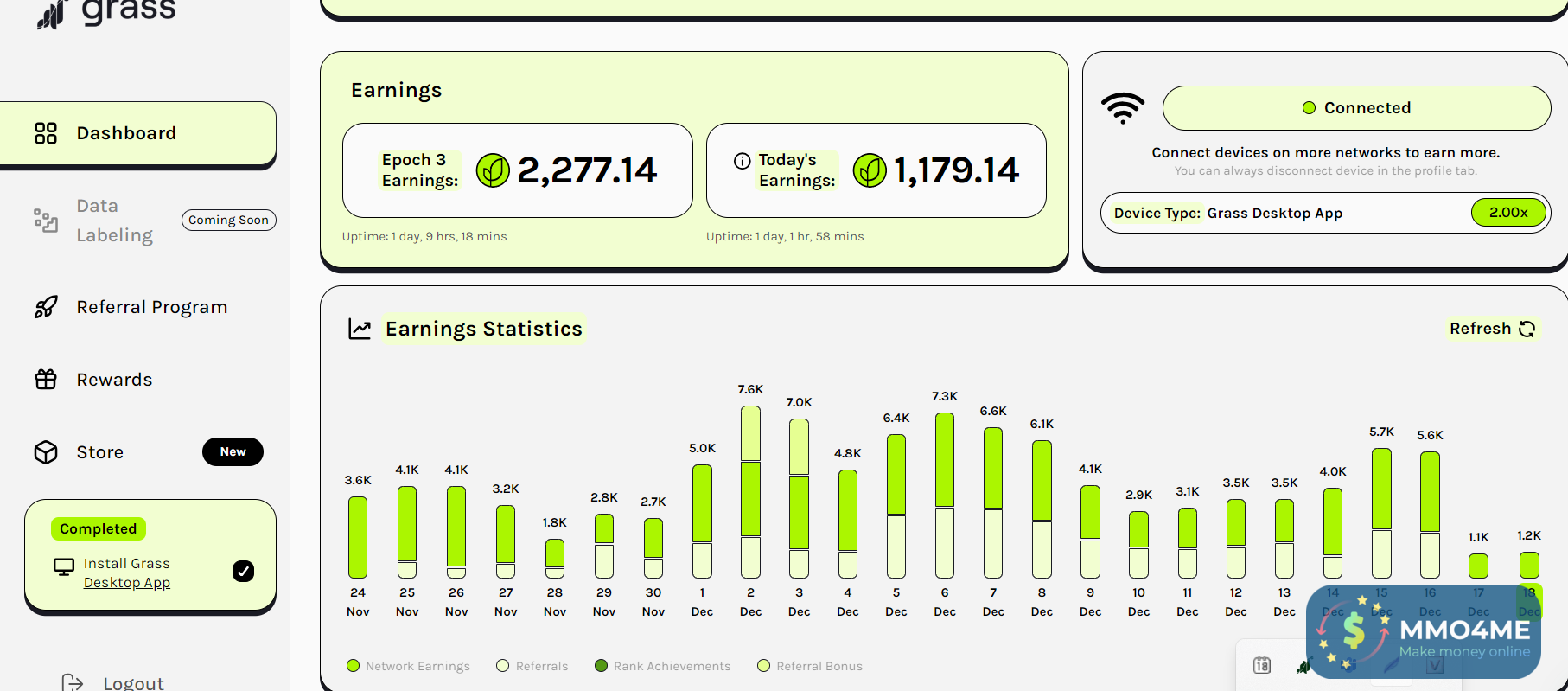Click Logout in sidebar

click(x=133, y=683)
